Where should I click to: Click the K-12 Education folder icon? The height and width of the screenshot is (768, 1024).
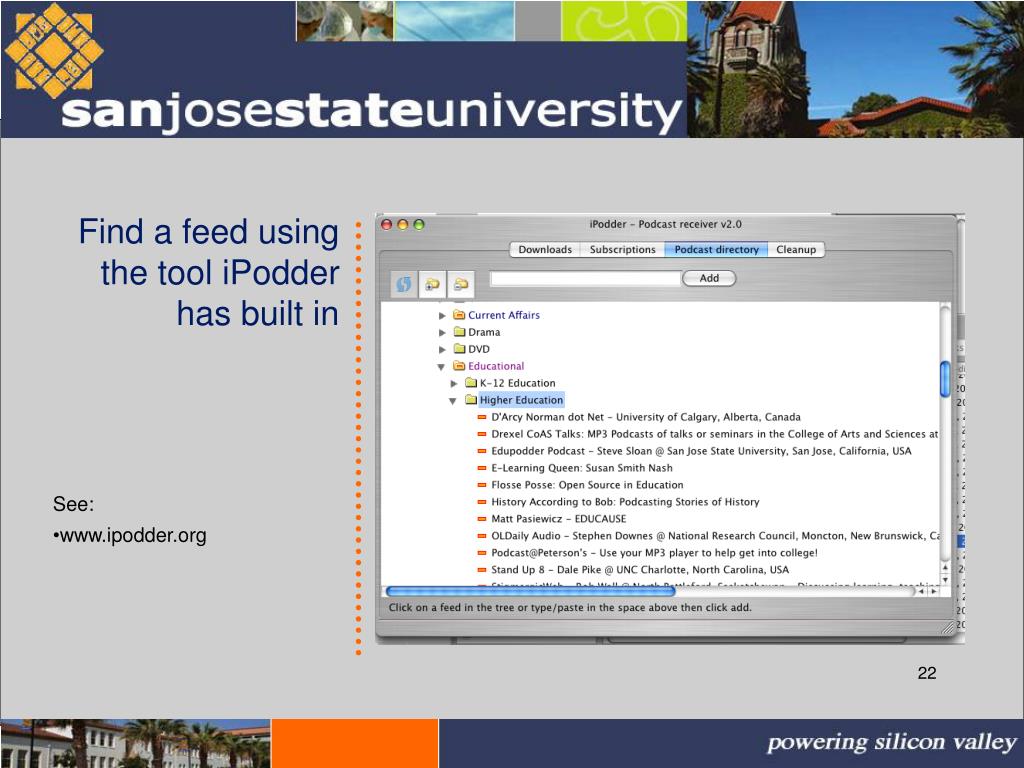471,383
